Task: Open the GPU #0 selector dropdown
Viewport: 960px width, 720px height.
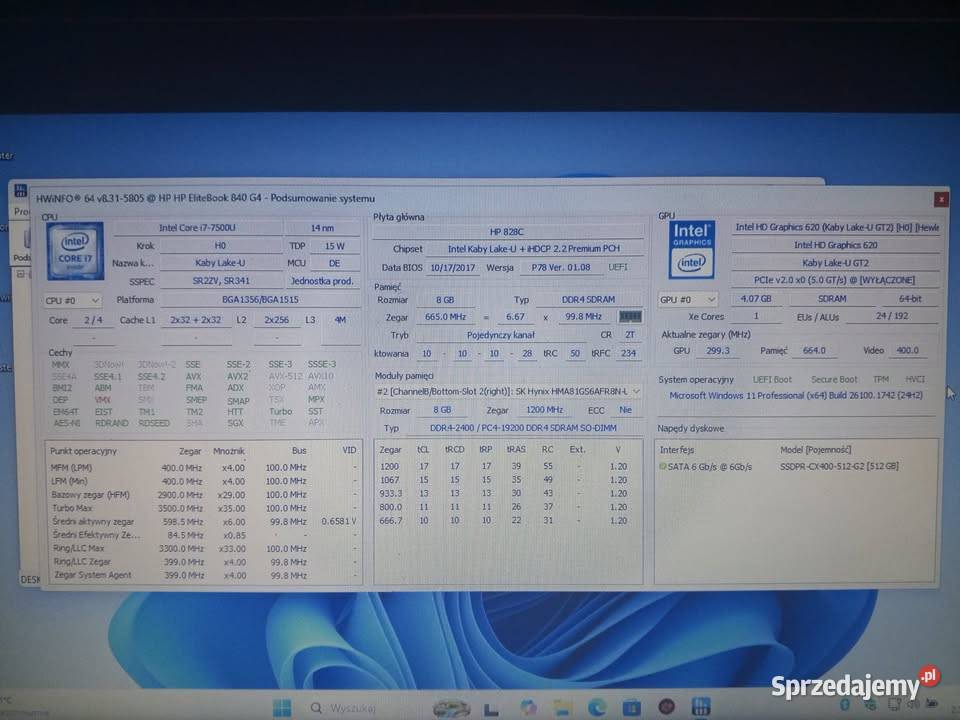Action: click(x=687, y=299)
